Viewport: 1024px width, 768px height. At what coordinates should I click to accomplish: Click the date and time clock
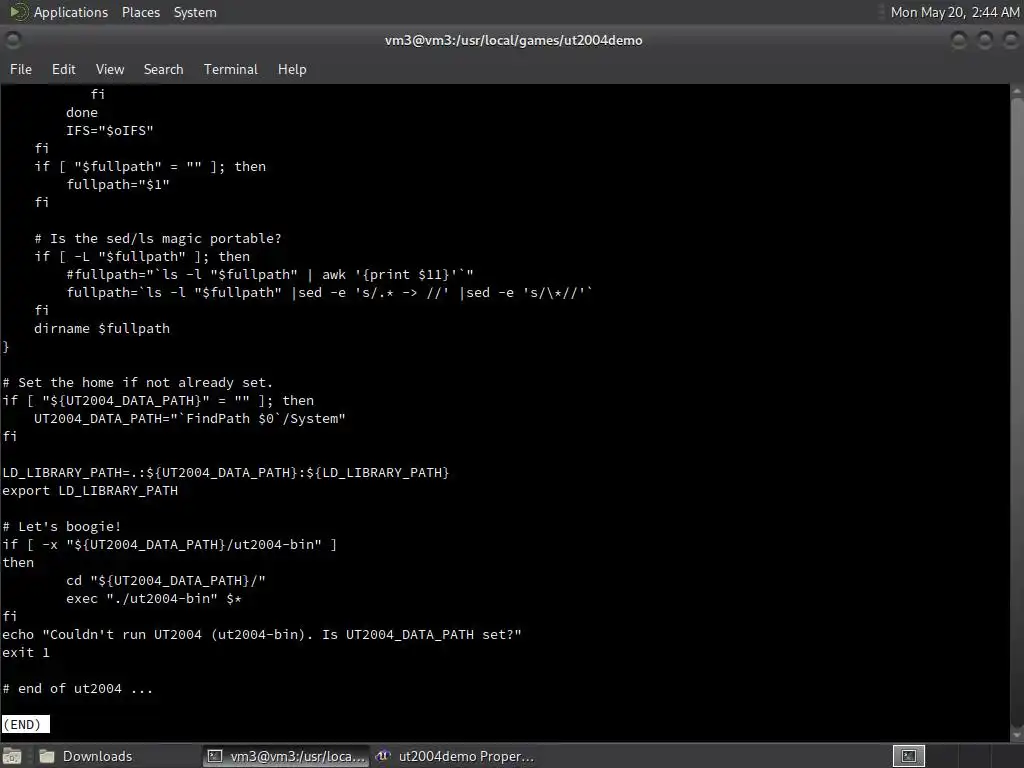[954, 12]
